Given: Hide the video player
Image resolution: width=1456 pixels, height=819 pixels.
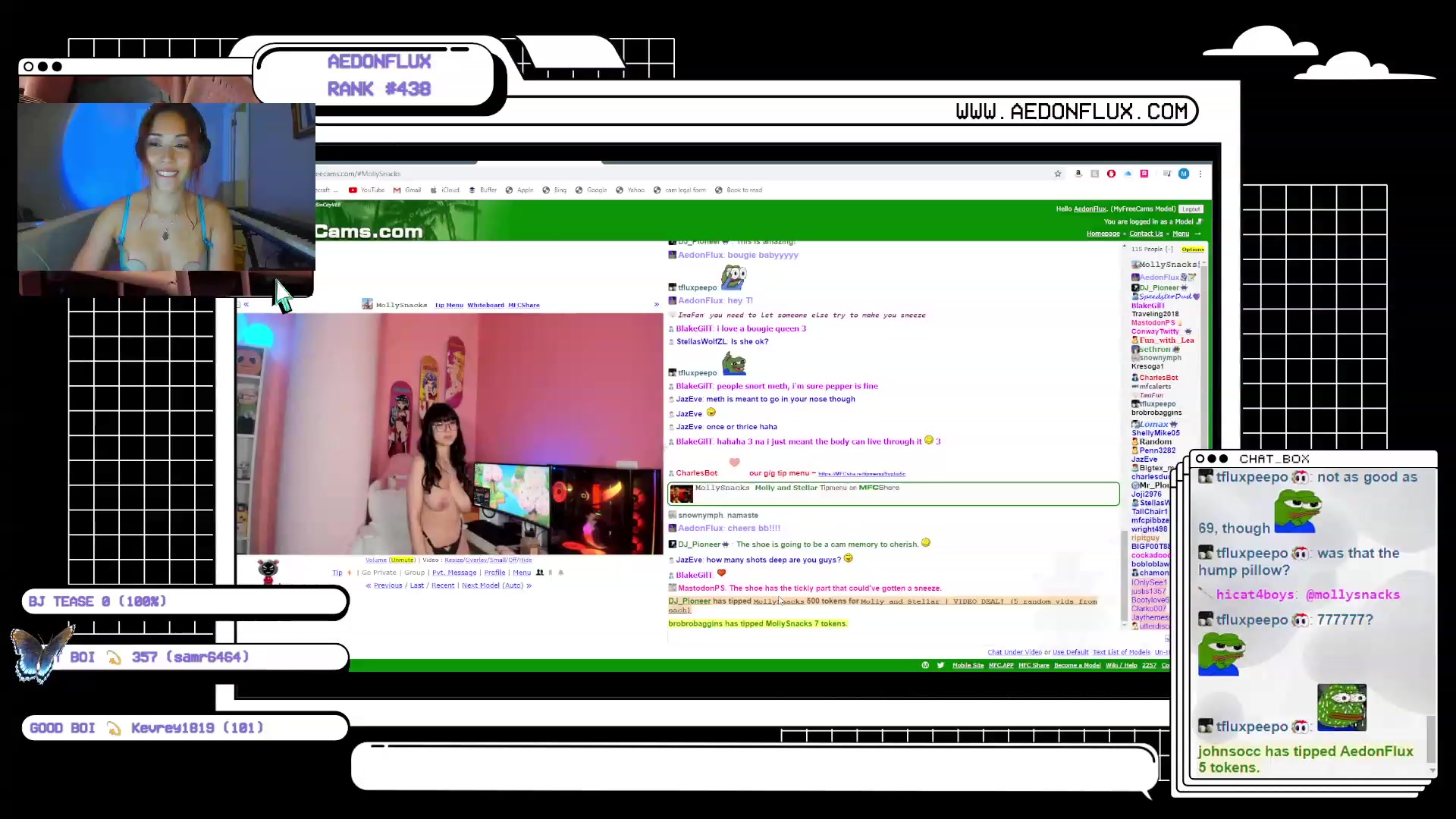Looking at the screenshot, I should [x=526, y=560].
